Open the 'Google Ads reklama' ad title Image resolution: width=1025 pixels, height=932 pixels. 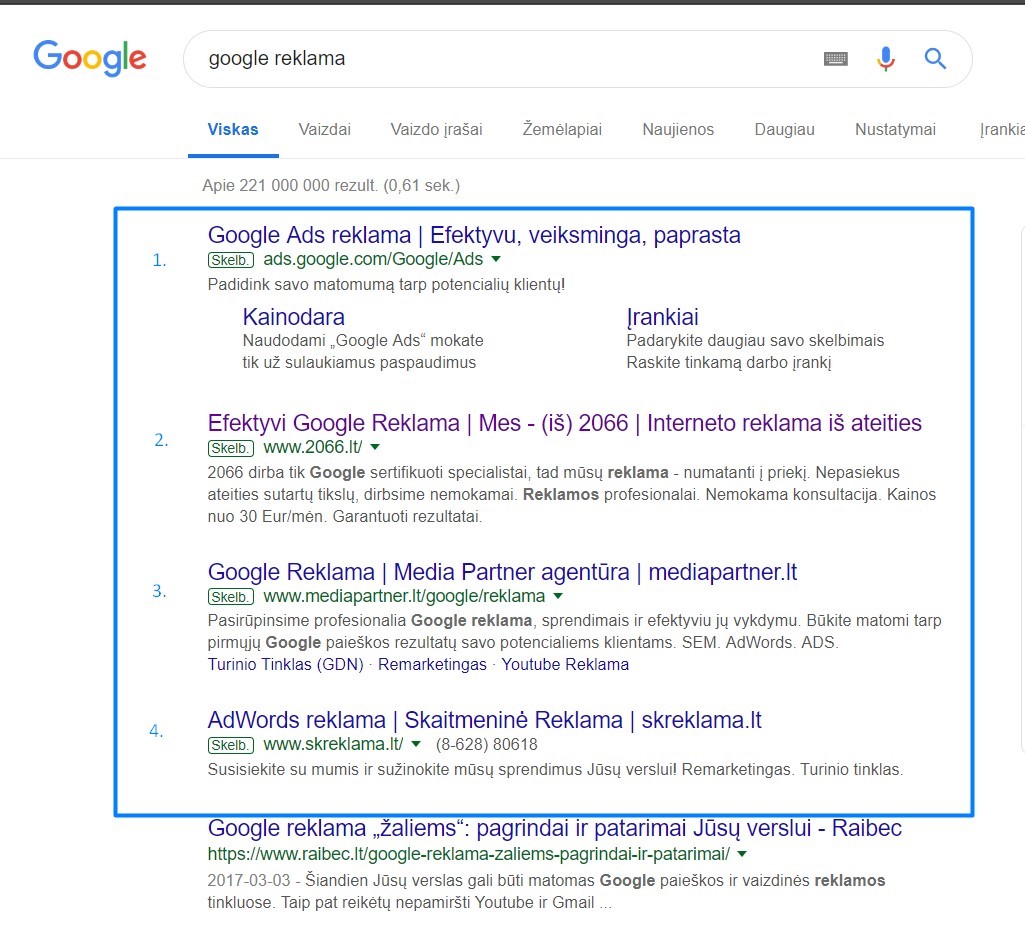(x=474, y=235)
